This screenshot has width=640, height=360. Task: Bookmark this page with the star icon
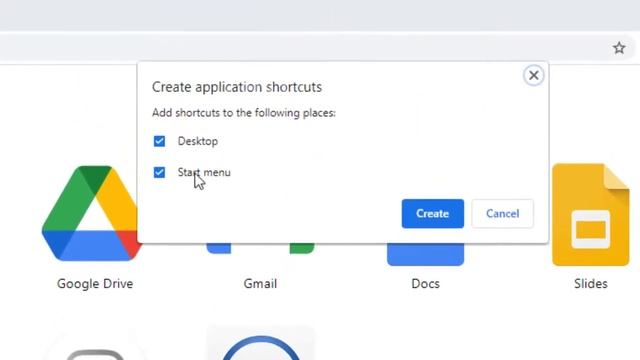pyautogui.click(x=619, y=48)
